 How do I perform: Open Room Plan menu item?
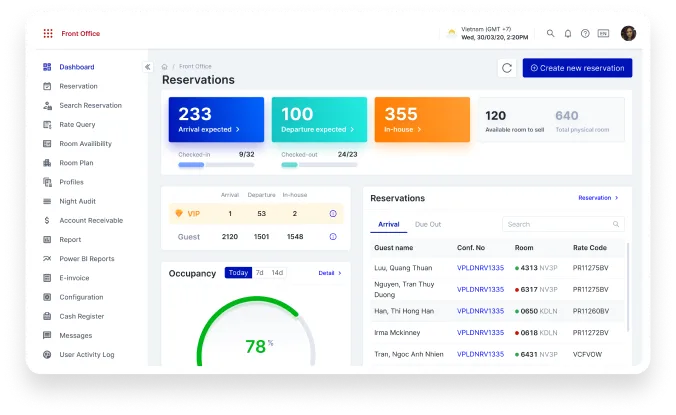(76, 163)
